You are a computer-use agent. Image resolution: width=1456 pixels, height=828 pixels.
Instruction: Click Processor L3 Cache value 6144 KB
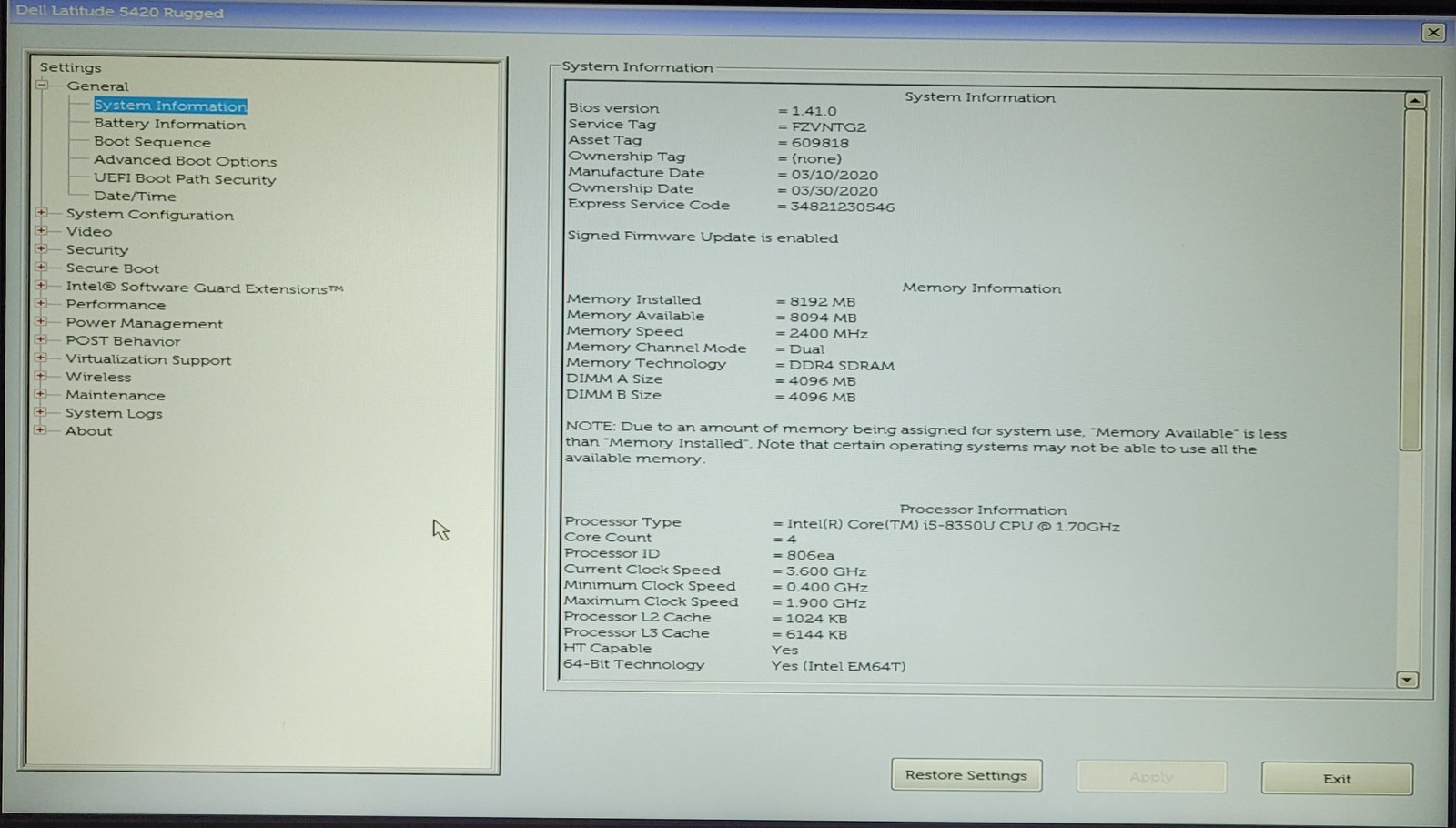click(x=815, y=634)
